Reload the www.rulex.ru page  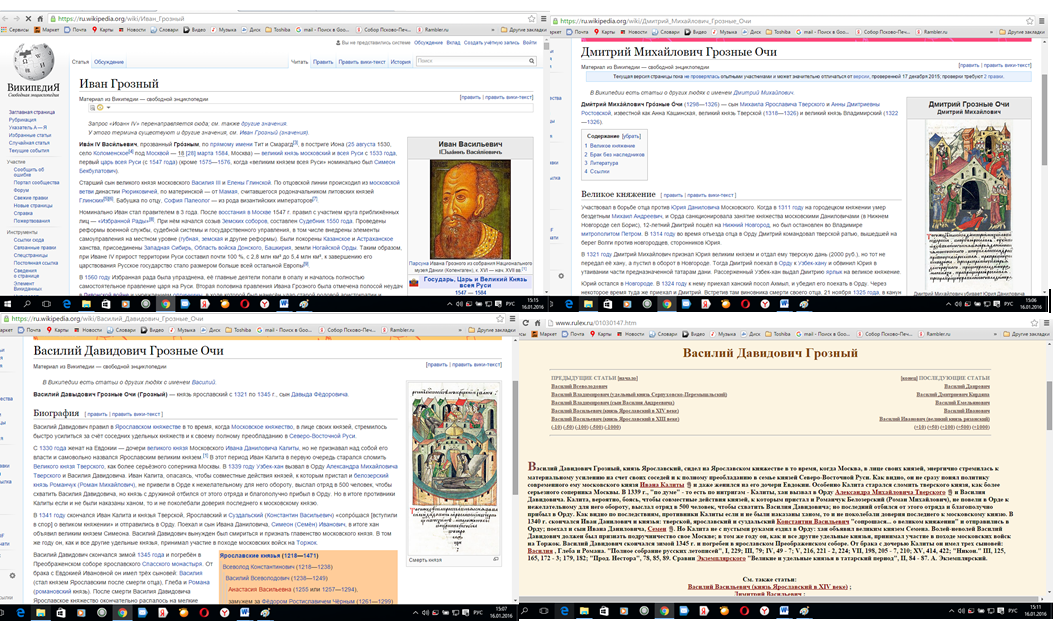526,323
